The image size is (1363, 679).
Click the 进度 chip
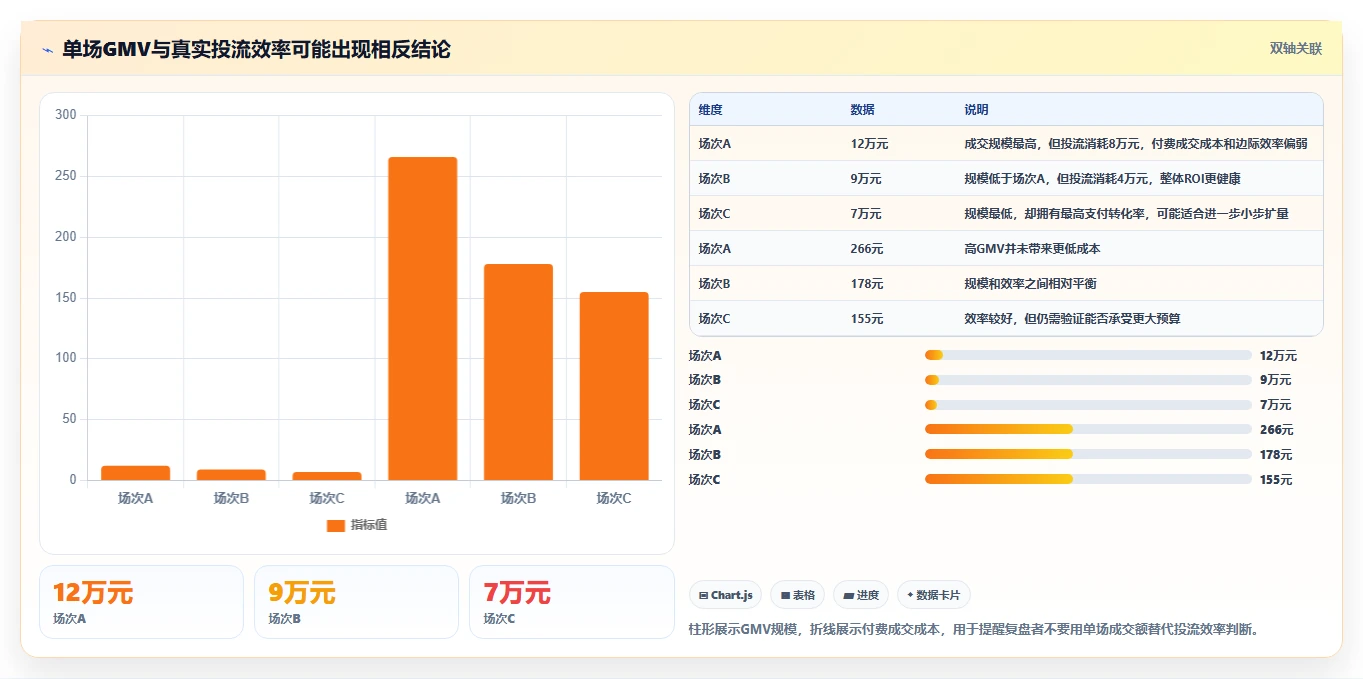[x=860, y=595]
